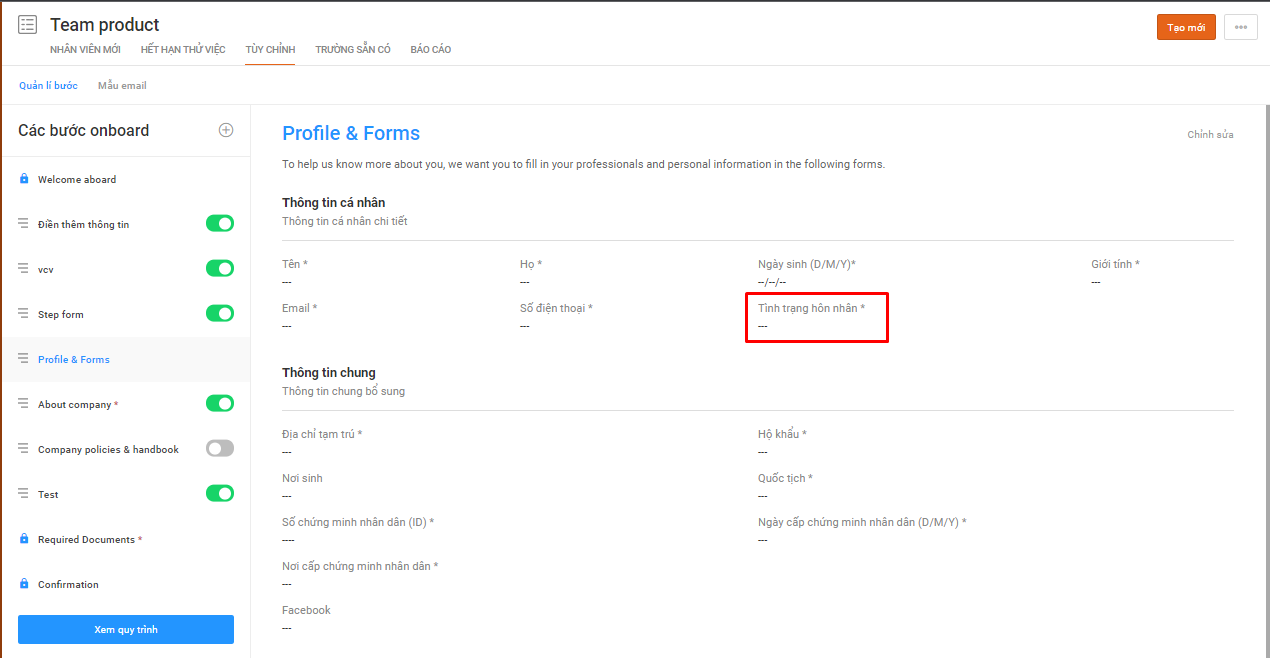Click the lock icon next to Welcome aboard
The image size is (1270, 658).
pos(24,179)
